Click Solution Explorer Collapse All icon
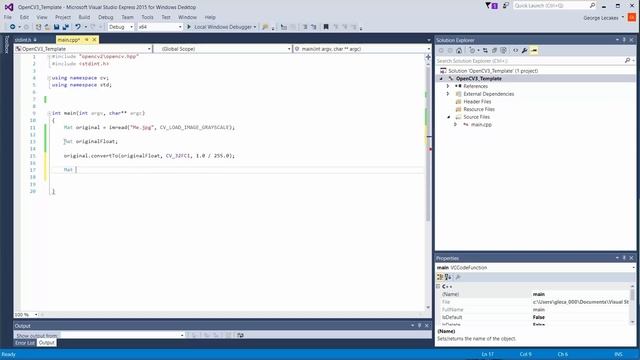Viewport: 640px width, 360px height. coord(494,51)
